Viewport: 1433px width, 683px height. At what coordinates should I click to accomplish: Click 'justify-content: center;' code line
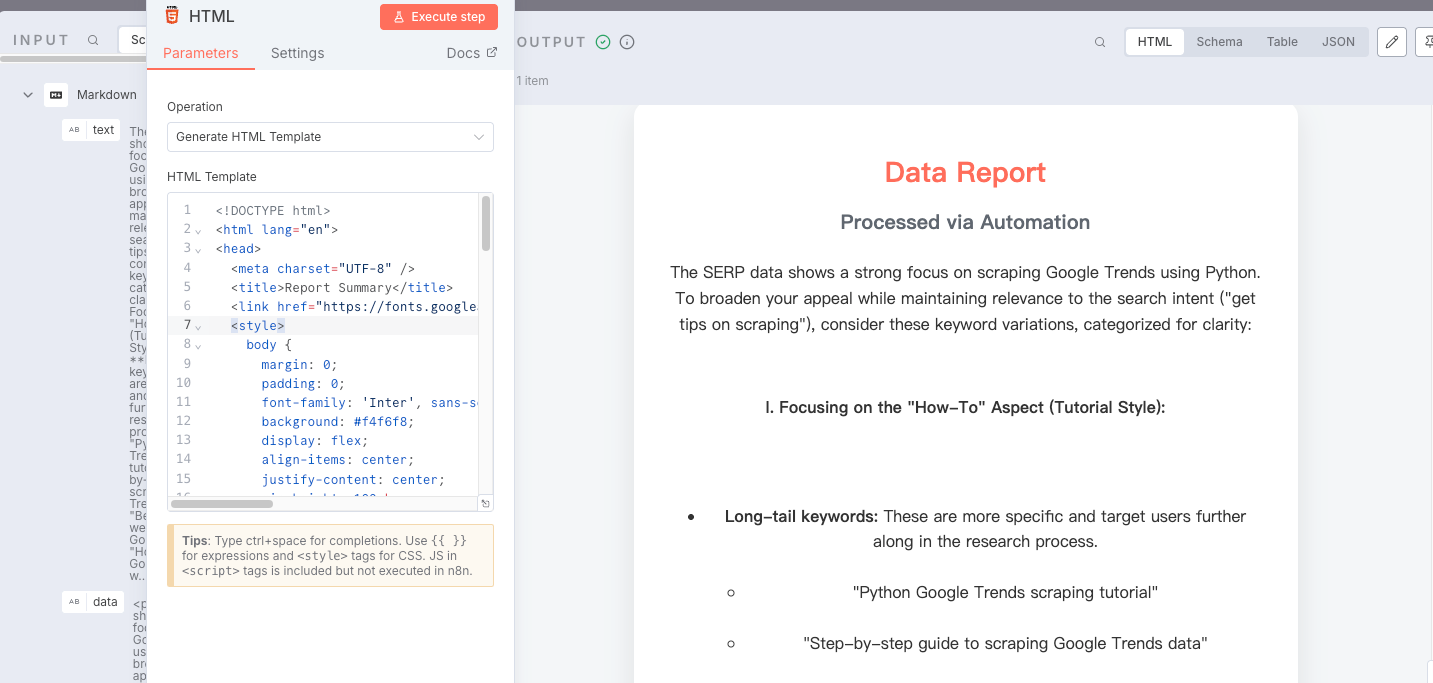point(353,480)
